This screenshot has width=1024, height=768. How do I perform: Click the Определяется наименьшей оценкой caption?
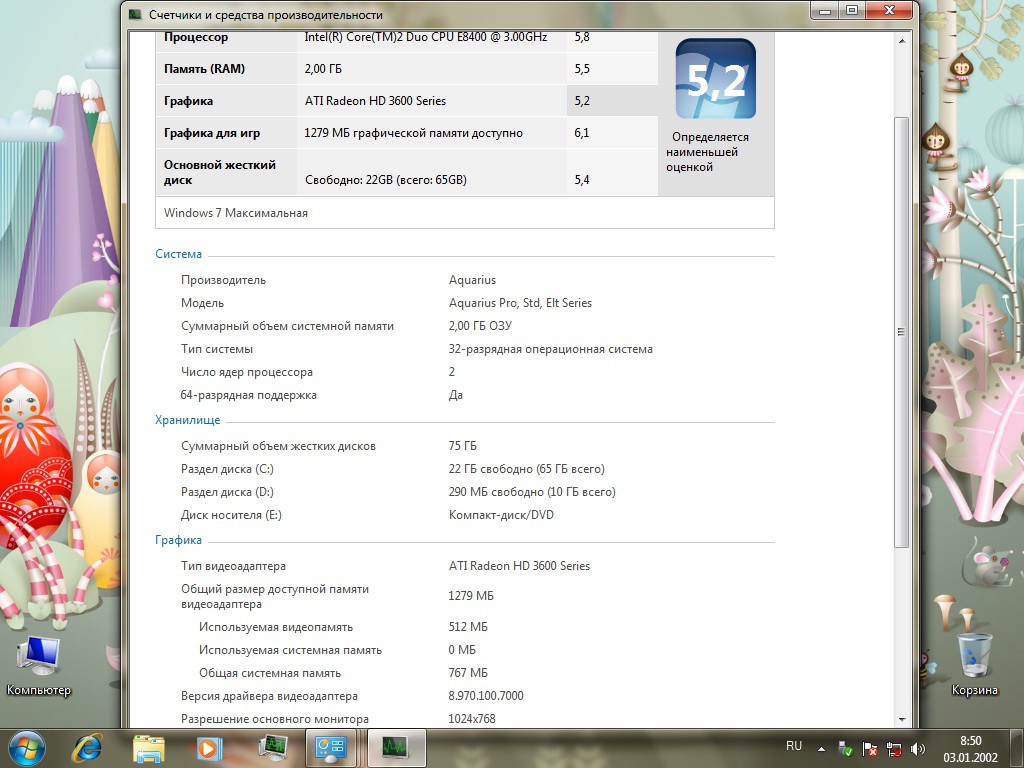tap(707, 152)
